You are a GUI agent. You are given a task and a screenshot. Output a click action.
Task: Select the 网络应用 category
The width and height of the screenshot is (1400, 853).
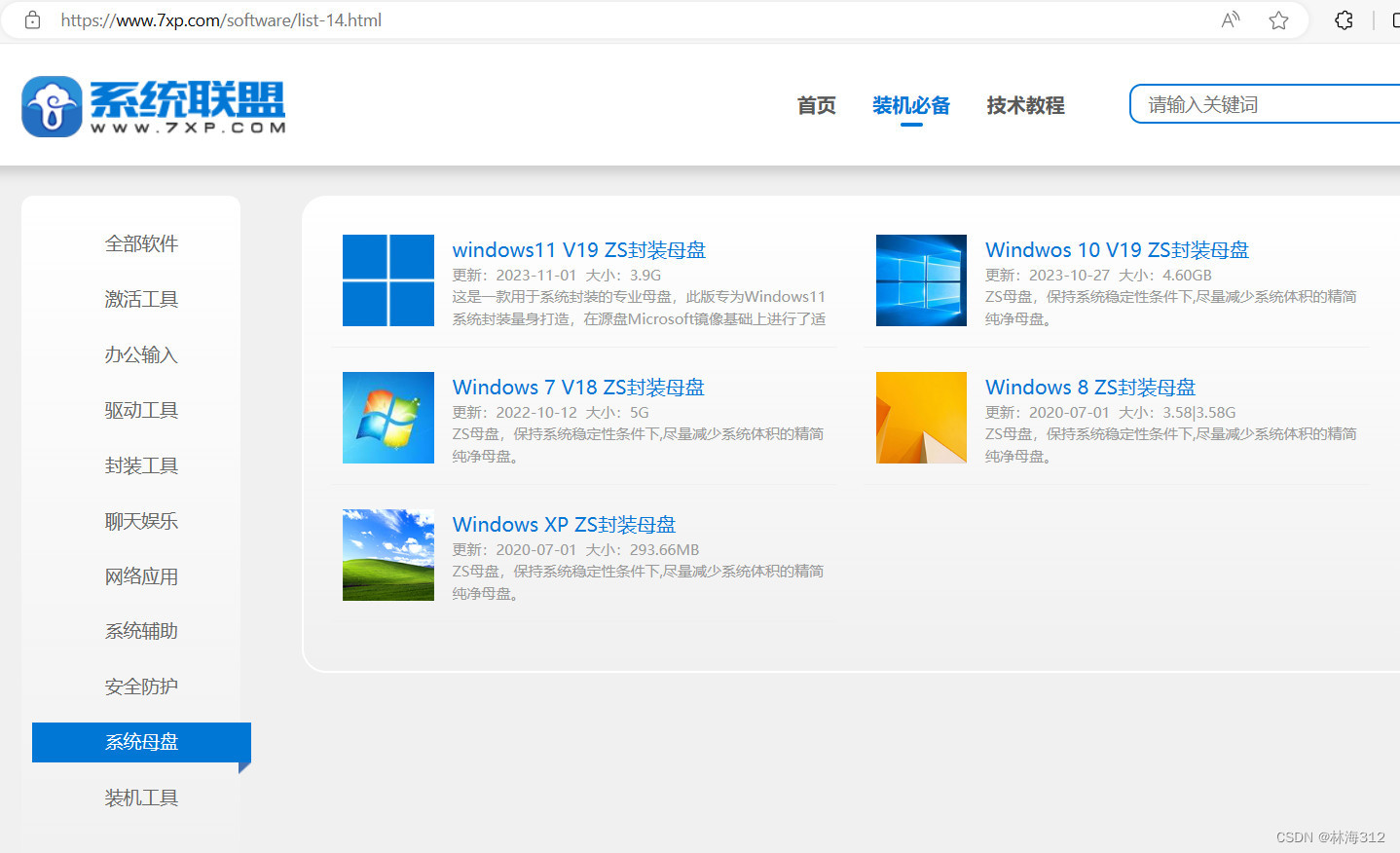click(141, 576)
